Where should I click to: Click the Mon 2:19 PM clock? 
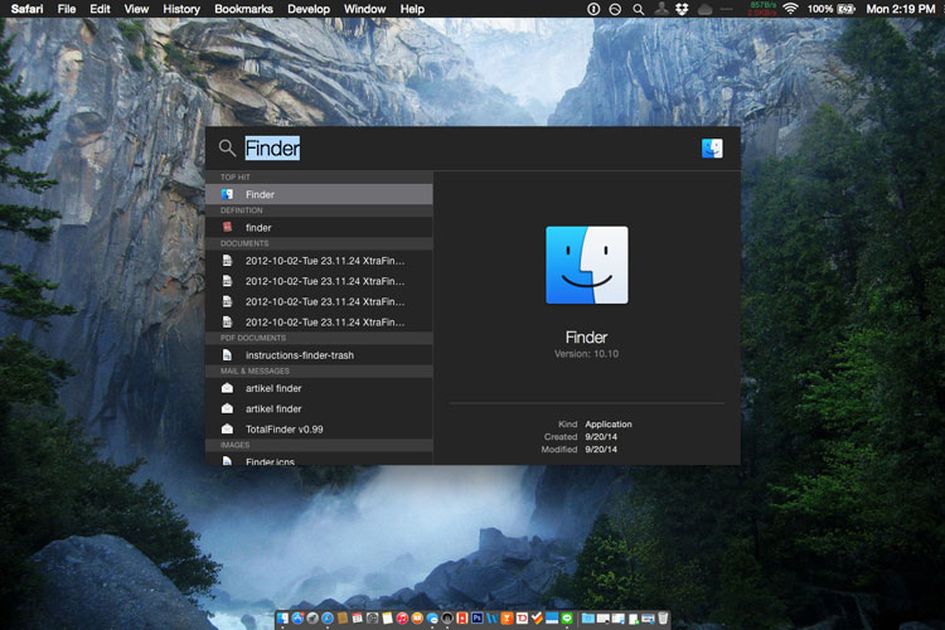click(x=900, y=9)
